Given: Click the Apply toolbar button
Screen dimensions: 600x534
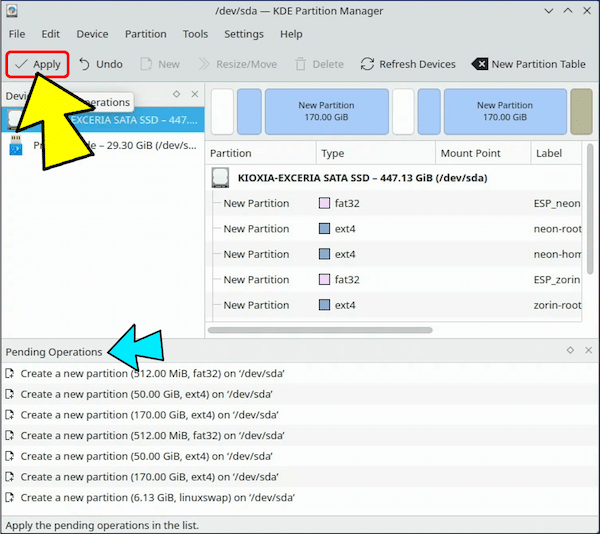Looking at the screenshot, I should (38, 64).
